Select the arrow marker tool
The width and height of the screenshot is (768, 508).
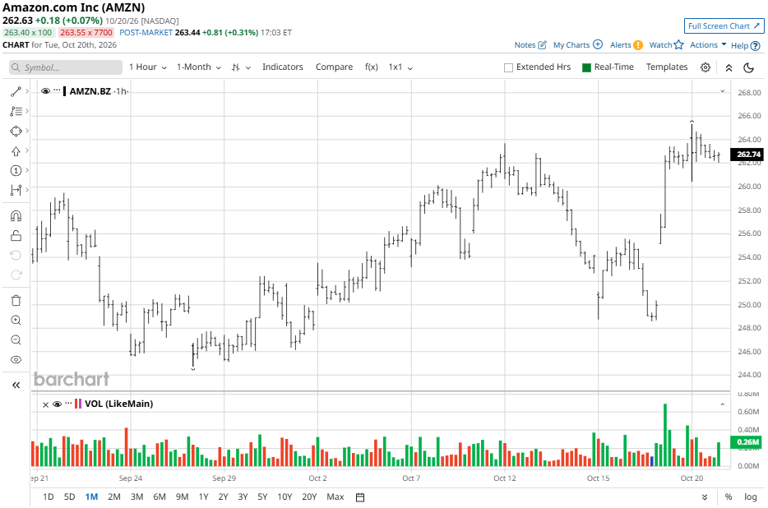point(16,151)
